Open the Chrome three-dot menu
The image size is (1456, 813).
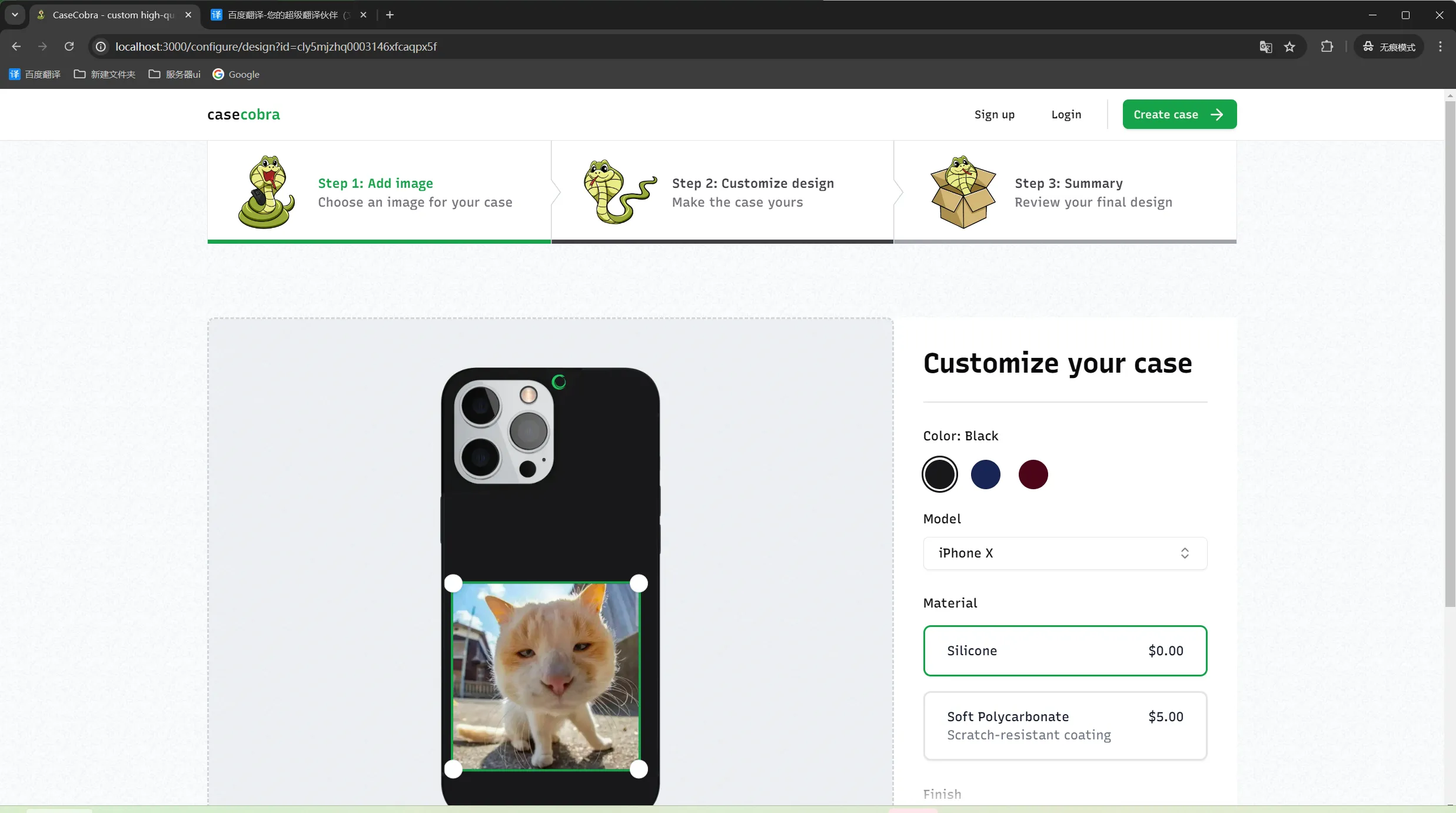coord(1440,47)
